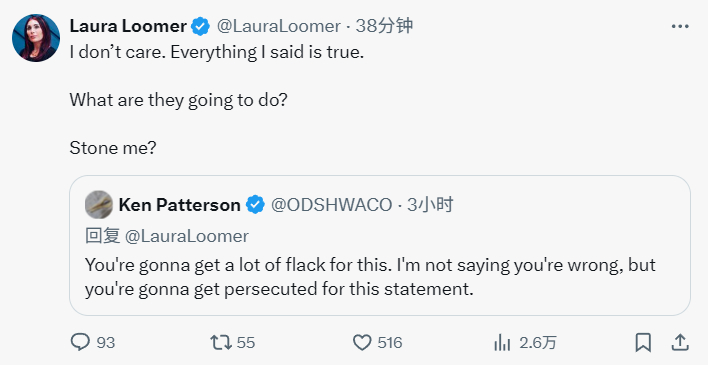Screen dimensions: 708x365
Task: Click the reply speech bubble icon
Action: [80, 342]
